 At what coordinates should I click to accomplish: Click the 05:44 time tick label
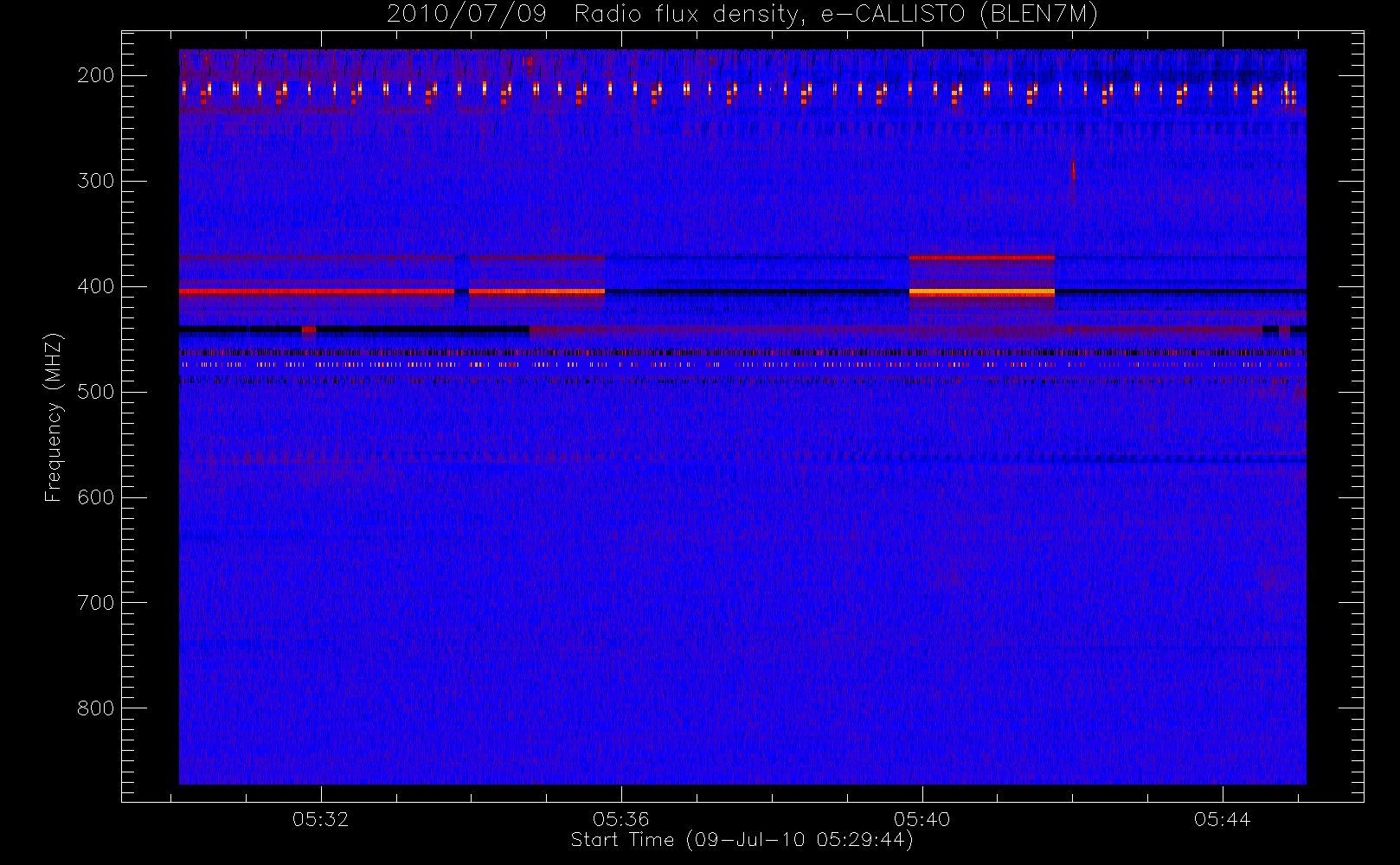tap(1222, 819)
